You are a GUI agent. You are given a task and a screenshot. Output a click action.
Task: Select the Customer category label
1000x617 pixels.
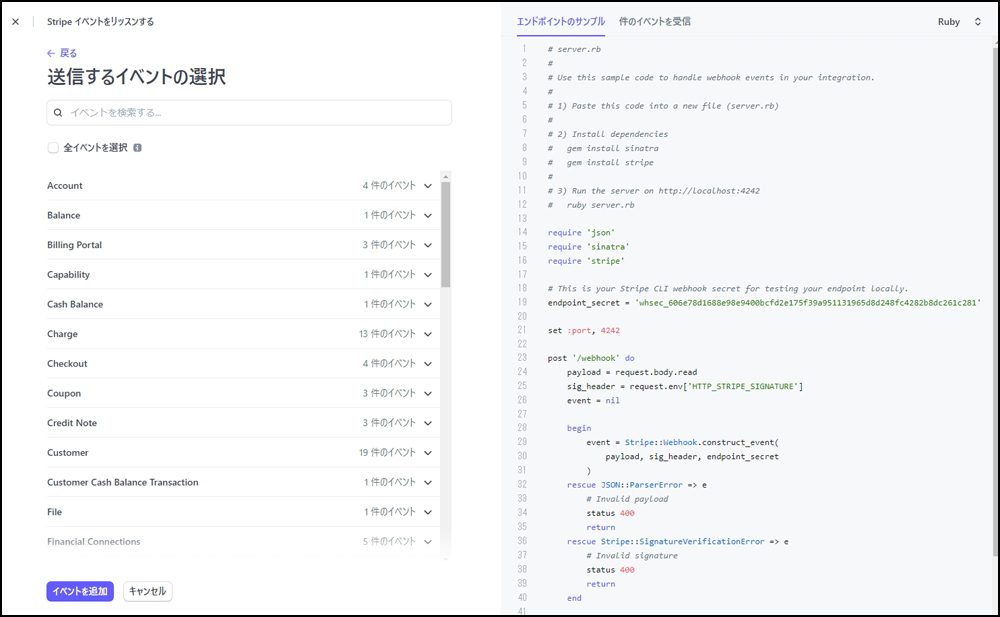[68, 452]
